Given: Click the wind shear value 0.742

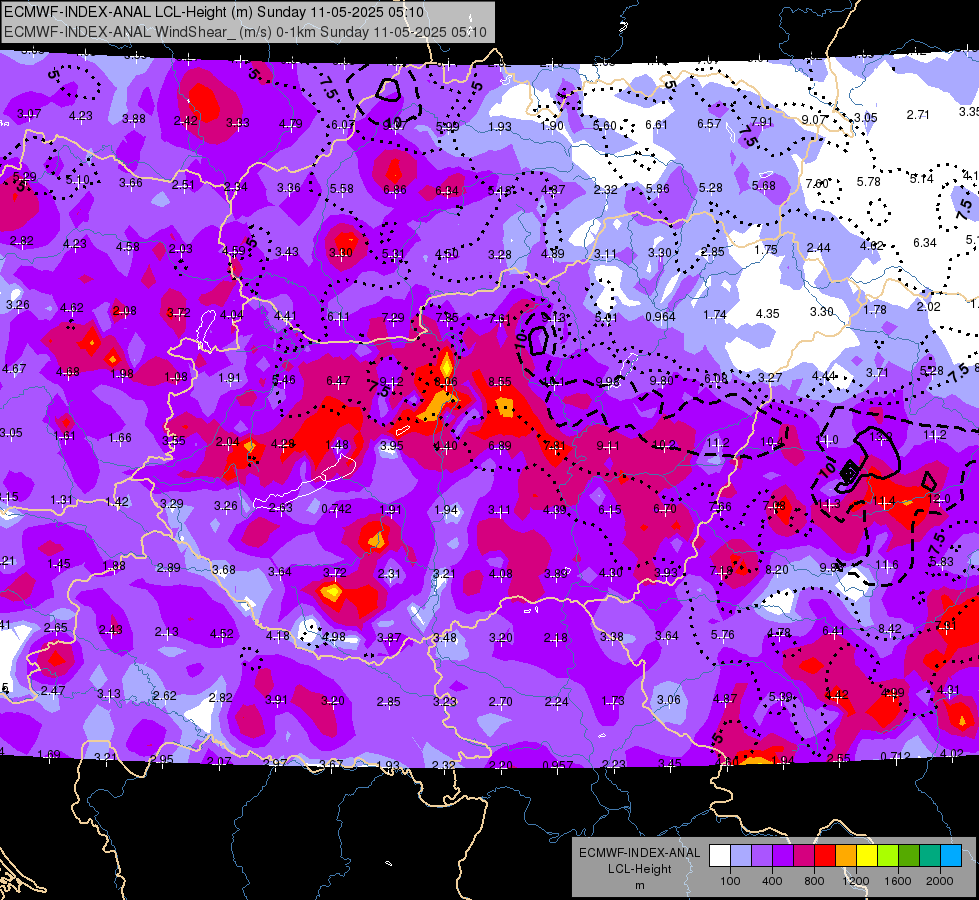Looking at the screenshot, I should (x=336, y=509).
